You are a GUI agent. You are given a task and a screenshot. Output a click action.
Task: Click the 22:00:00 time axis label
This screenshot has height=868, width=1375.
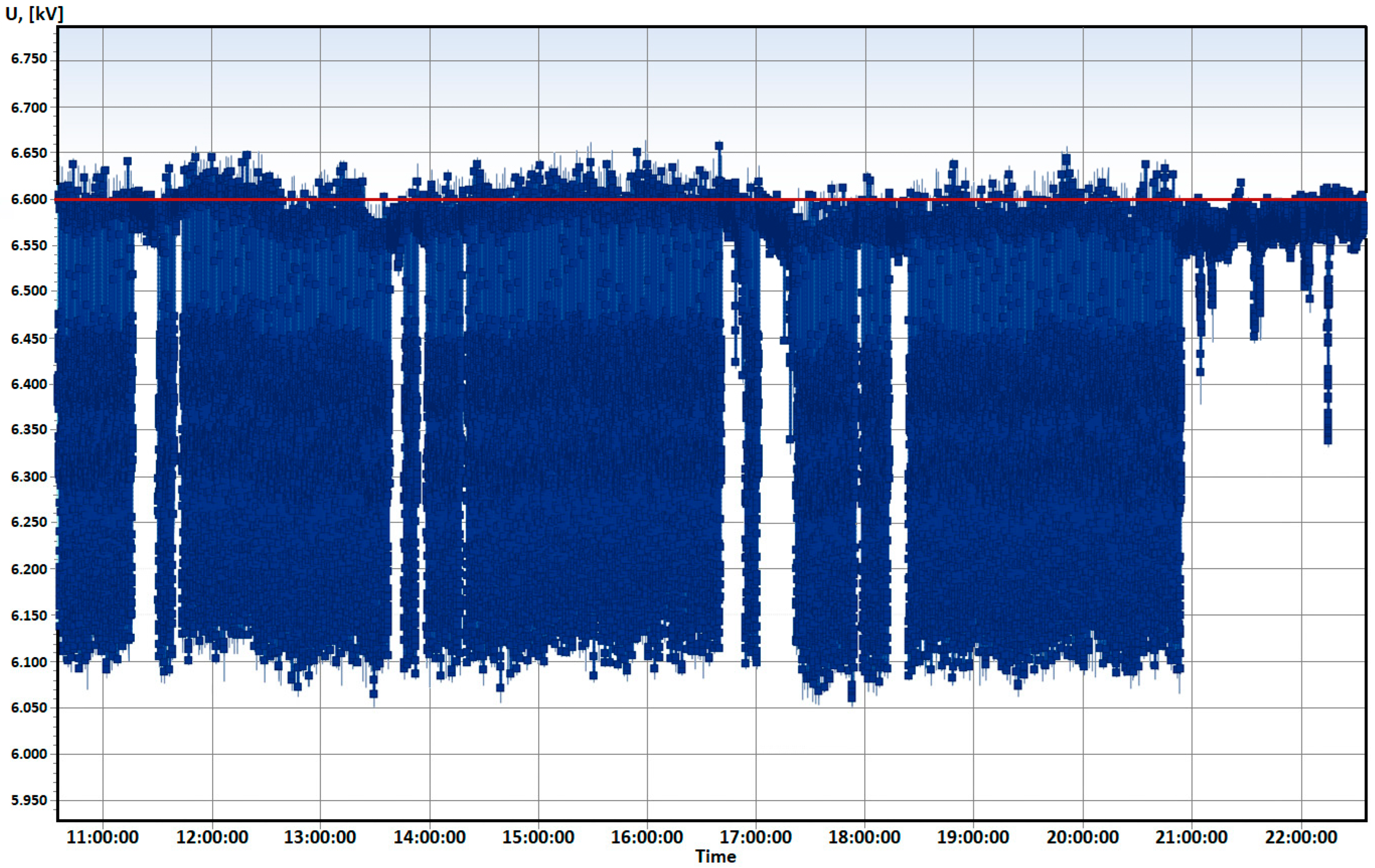tap(1301, 837)
